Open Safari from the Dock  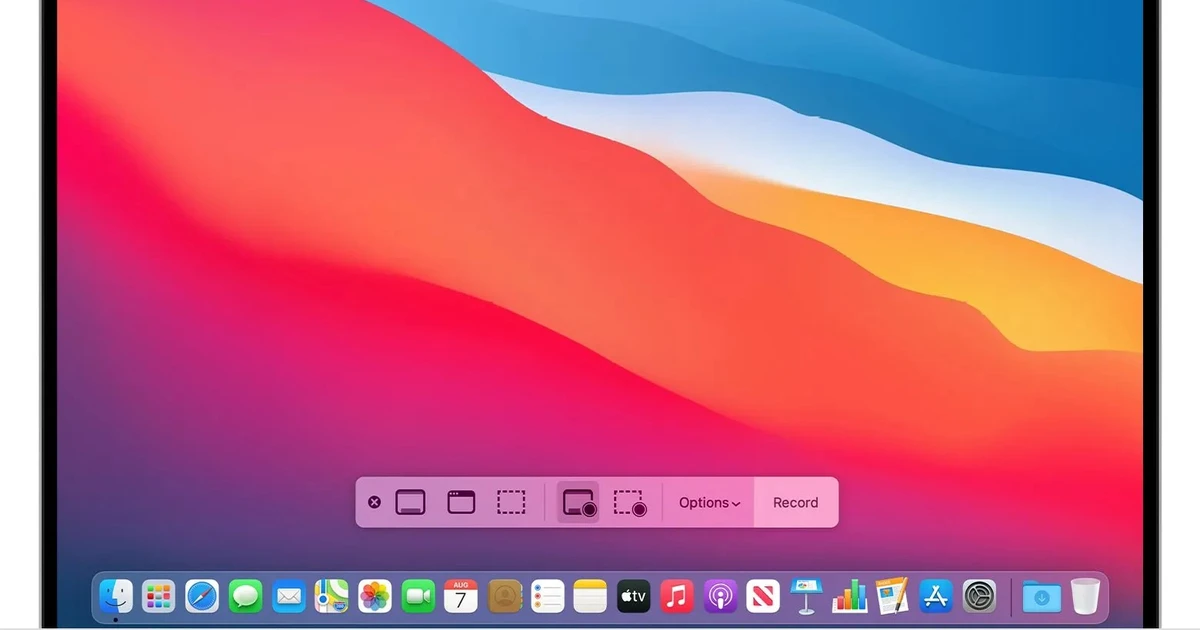pyautogui.click(x=201, y=595)
